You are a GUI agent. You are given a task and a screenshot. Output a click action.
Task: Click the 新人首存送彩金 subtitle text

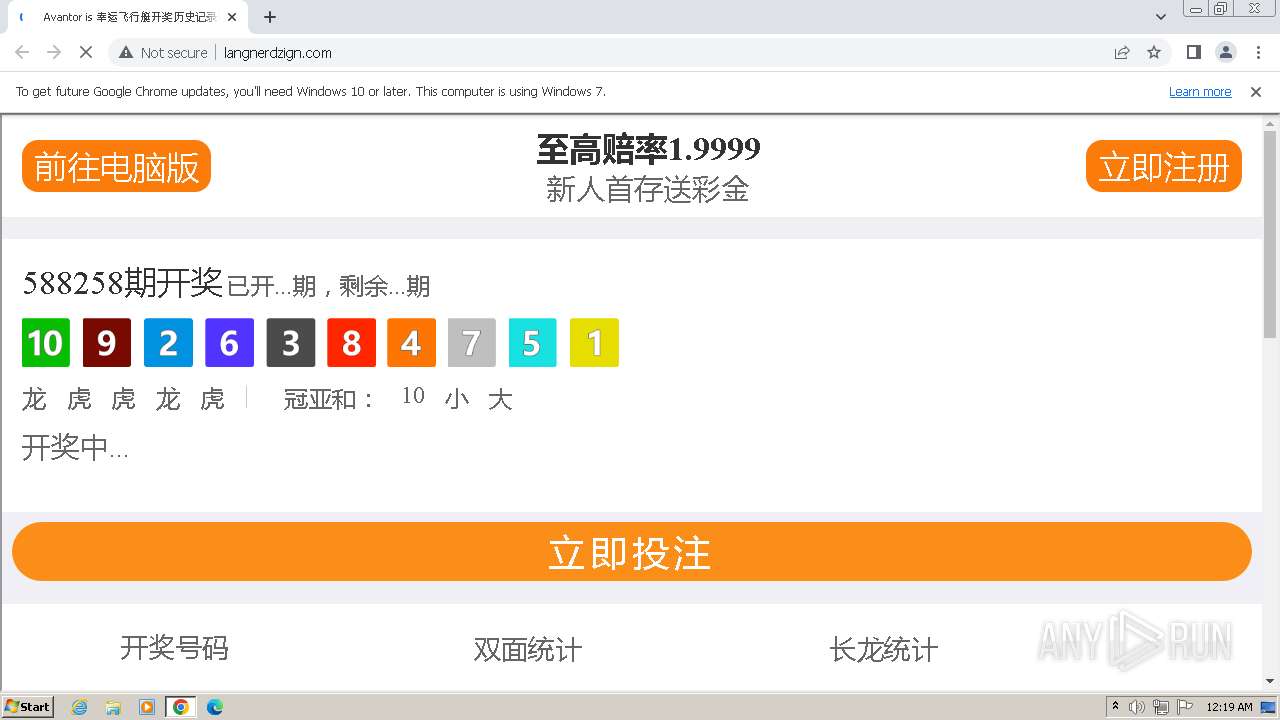point(648,189)
